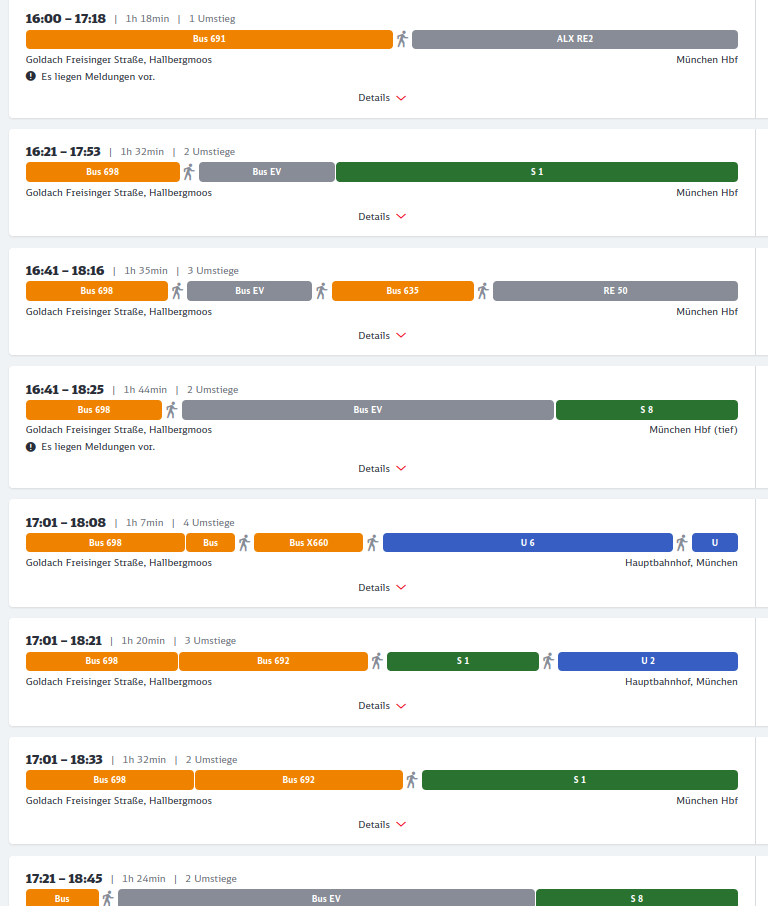The width and height of the screenshot is (768, 906).
Task: Click the walking icon before the U 6 segment
Action: 372,543
